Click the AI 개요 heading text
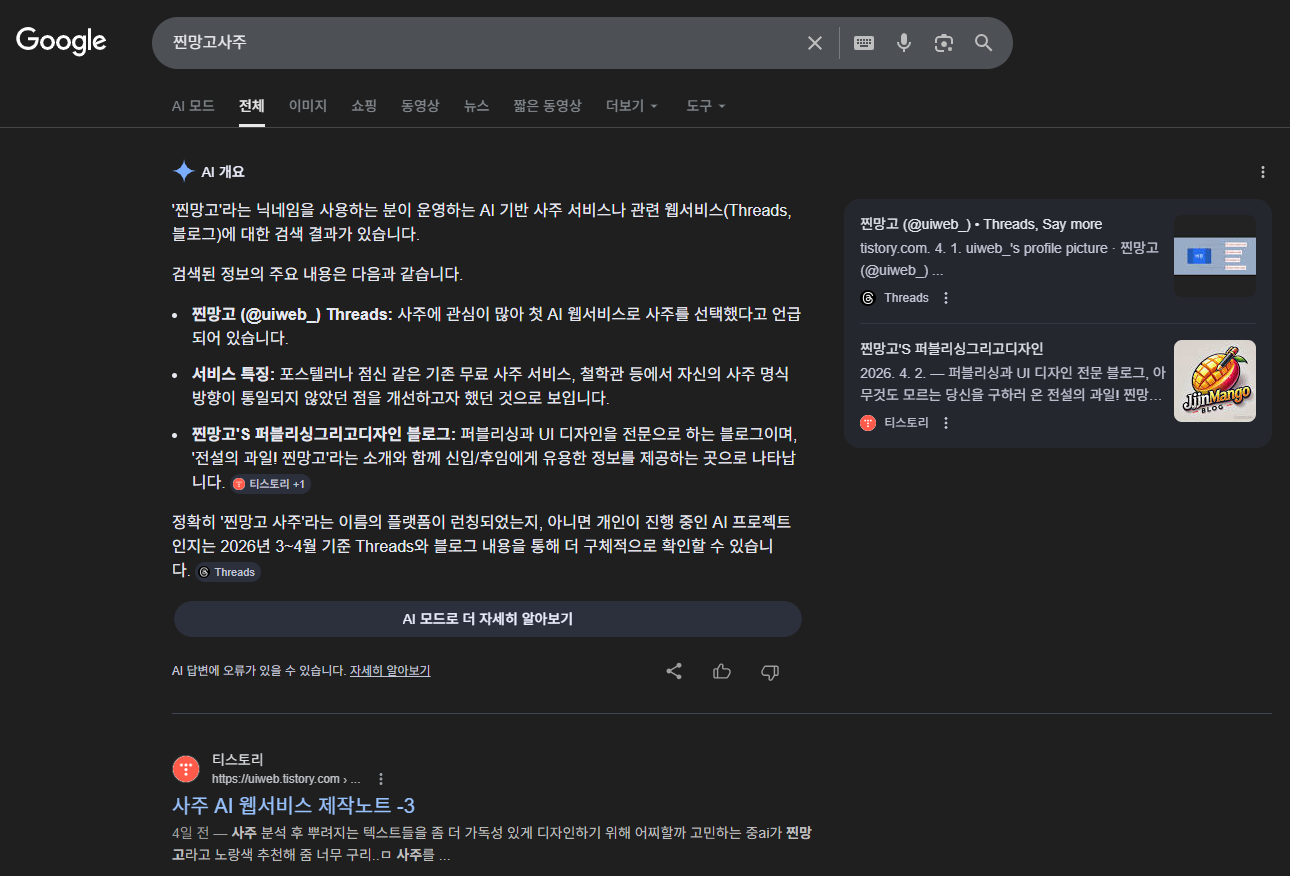The height and width of the screenshot is (876, 1290). [223, 172]
